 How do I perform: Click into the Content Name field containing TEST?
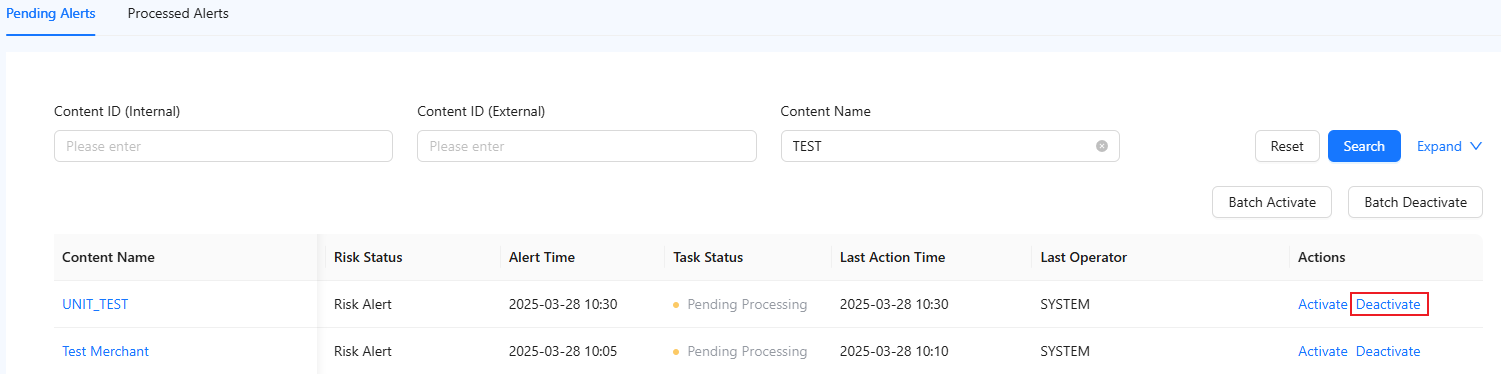[950, 146]
